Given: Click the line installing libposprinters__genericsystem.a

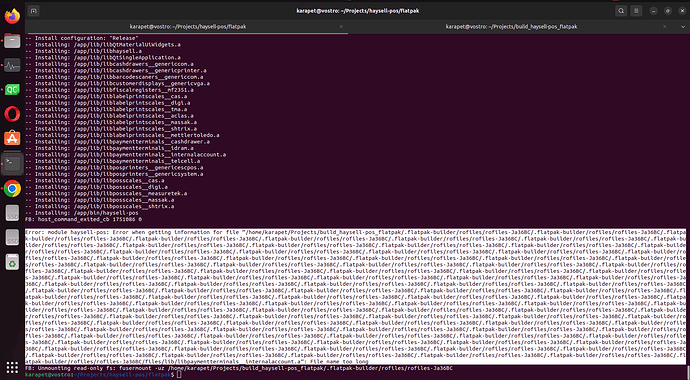Looking at the screenshot, I should [x=114, y=174].
